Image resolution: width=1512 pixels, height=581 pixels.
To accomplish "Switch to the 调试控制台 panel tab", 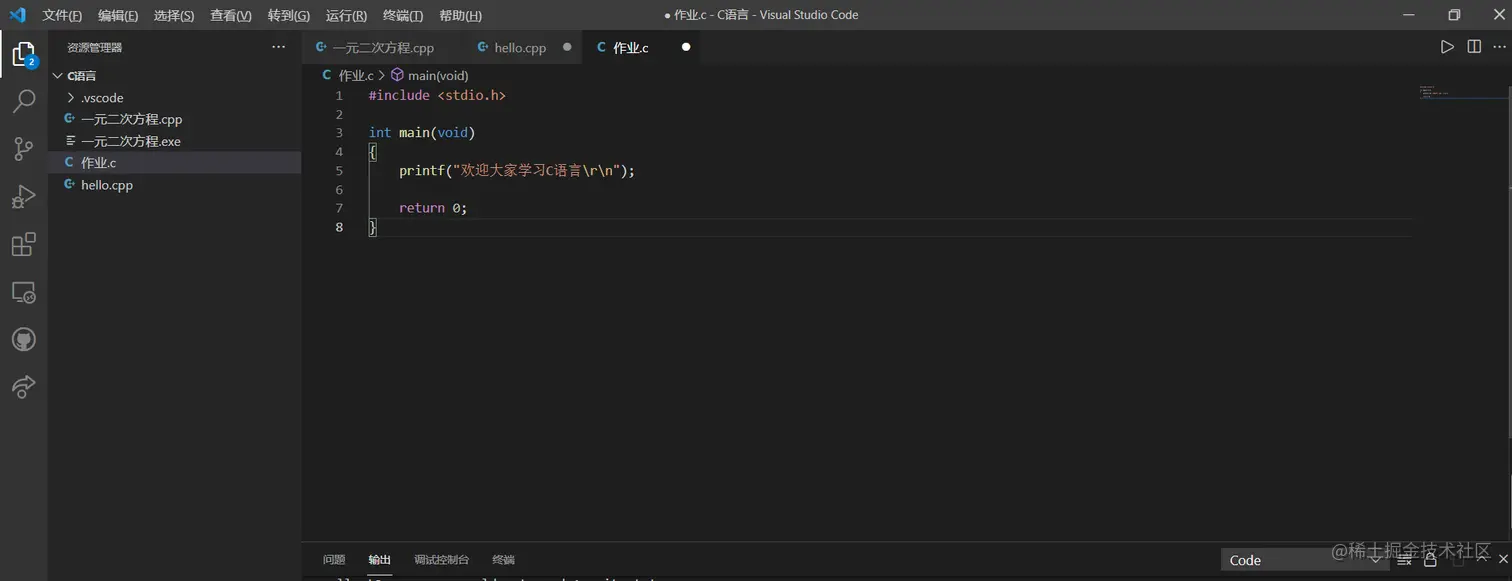I will [x=441, y=560].
